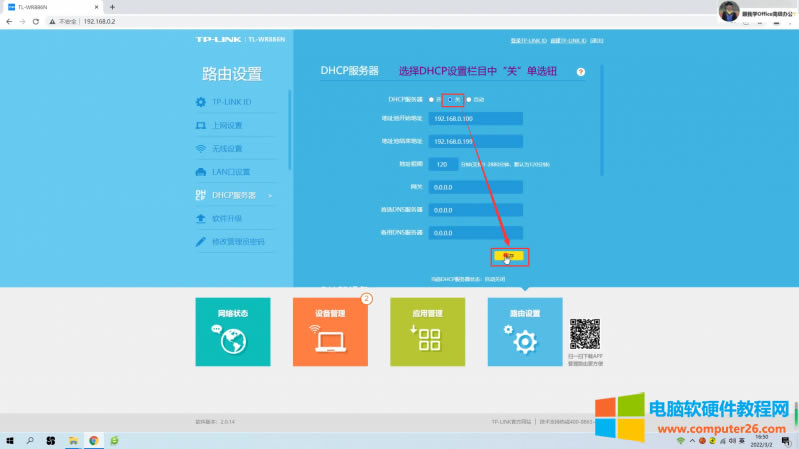This screenshot has height=449, width=799.
Task: Select the DHCP 关 radio button
Action: (x=449, y=99)
